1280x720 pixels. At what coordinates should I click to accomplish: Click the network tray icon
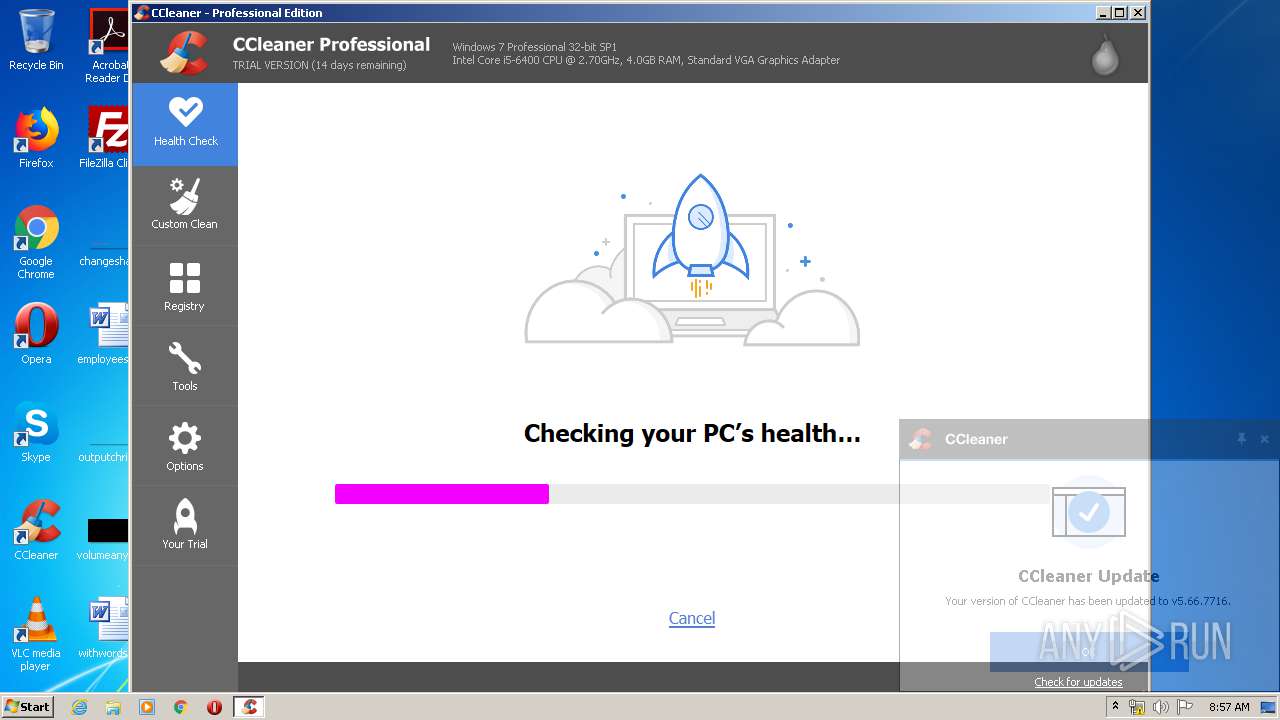[1137, 707]
